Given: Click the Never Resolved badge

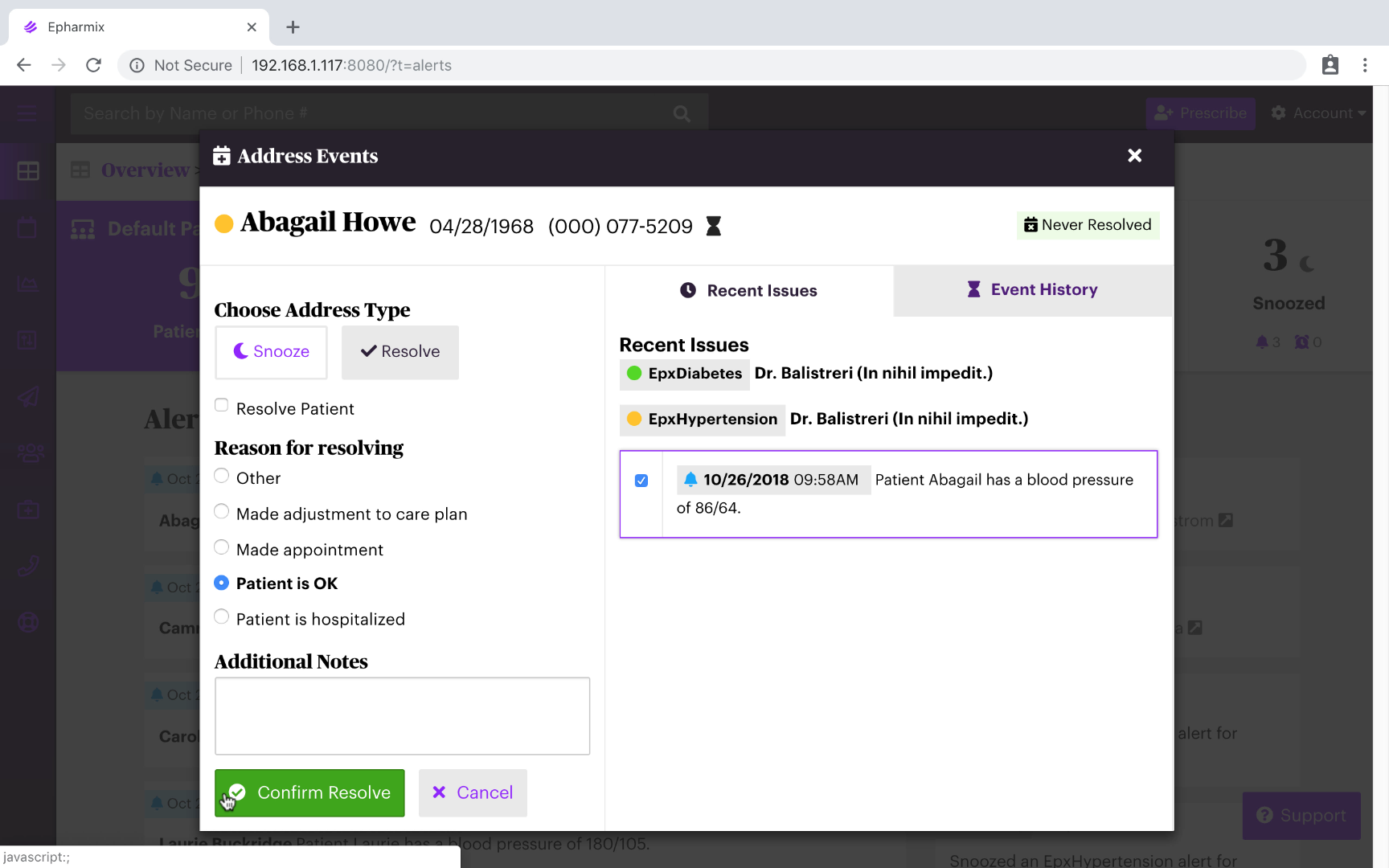Looking at the screenshot, I should point(1088,225).
